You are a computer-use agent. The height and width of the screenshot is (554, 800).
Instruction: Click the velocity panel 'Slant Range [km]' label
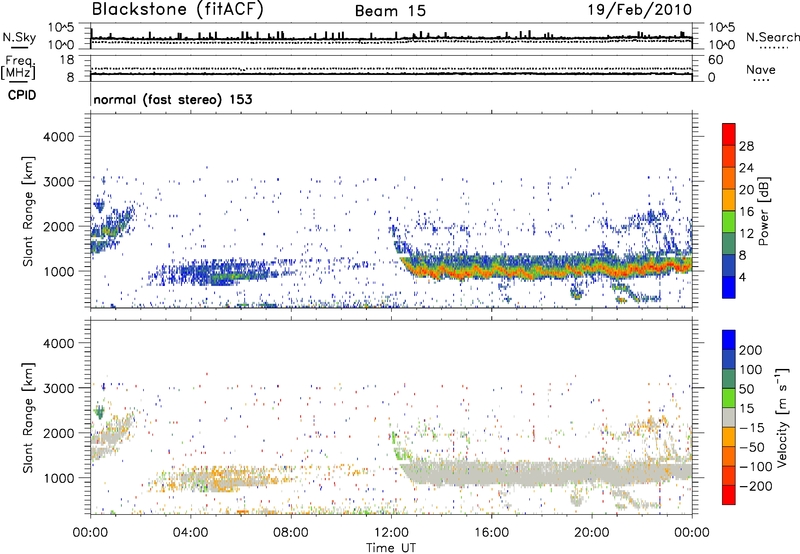(28, 418)
